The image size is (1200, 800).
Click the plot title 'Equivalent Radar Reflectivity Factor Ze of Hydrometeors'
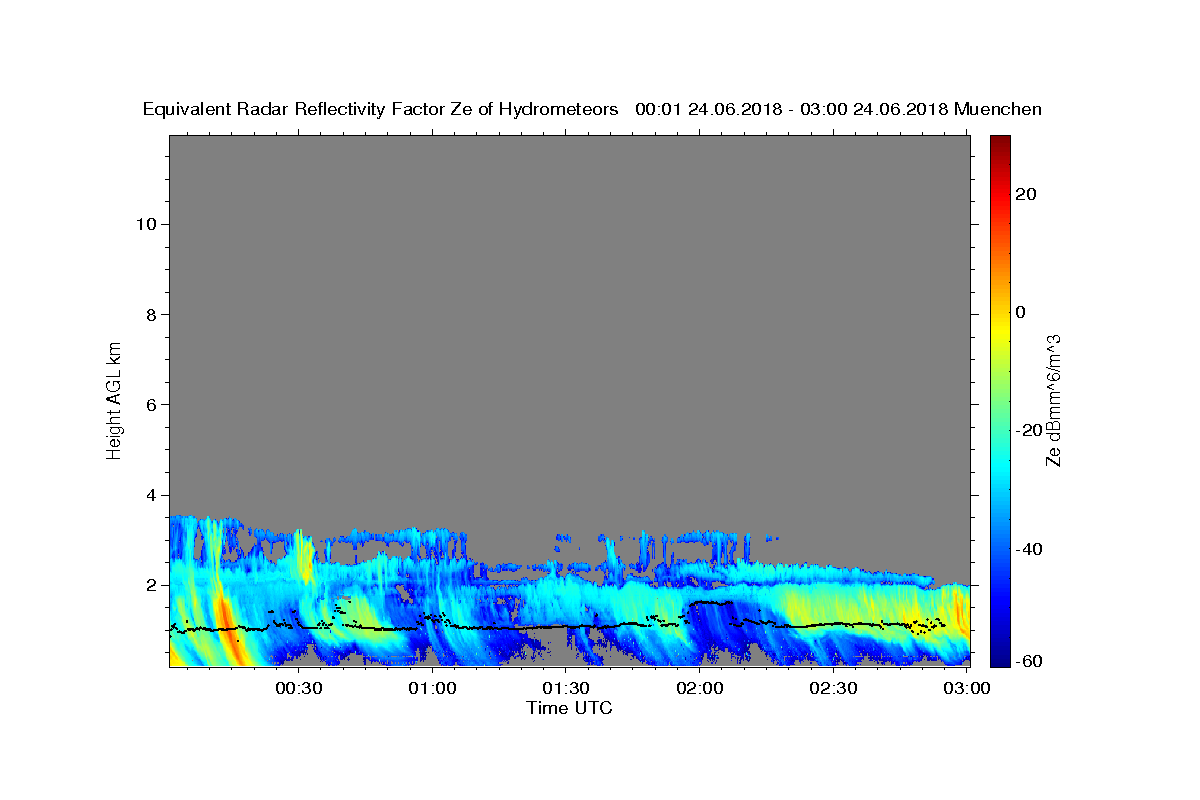coord(380,110)
